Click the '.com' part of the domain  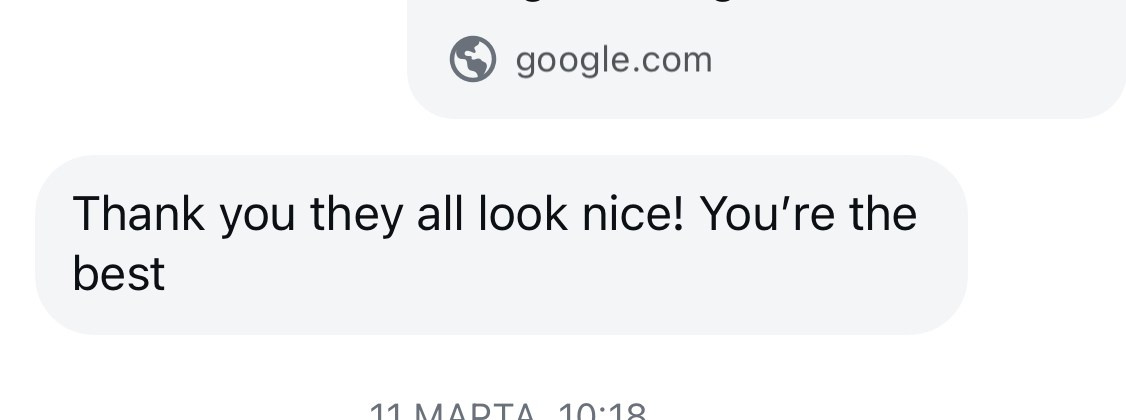tap(672, 60)
